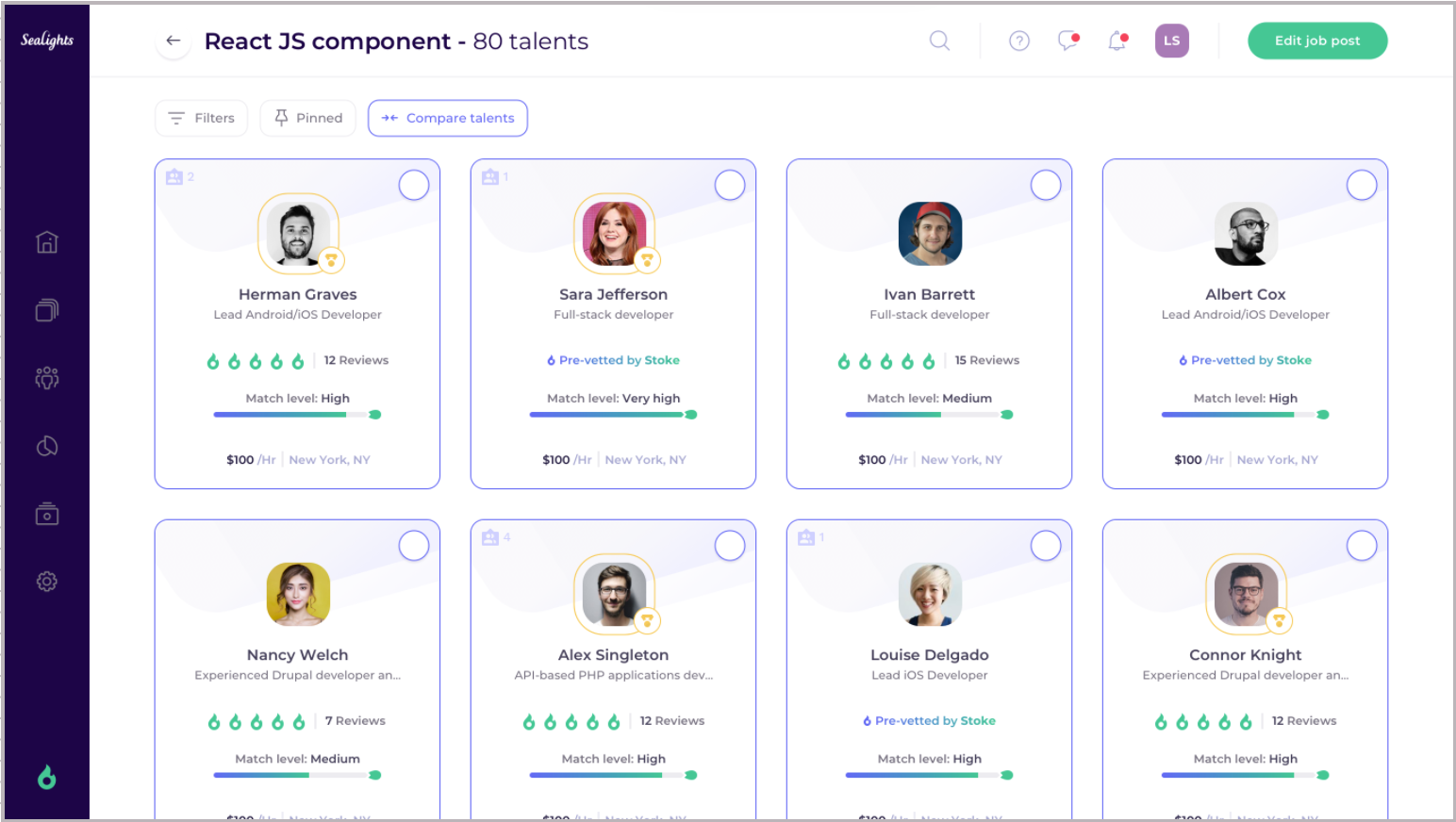Click the trophy badge on Sara Jefferson's photo
Screen dimensions: 1456x822
647,260
